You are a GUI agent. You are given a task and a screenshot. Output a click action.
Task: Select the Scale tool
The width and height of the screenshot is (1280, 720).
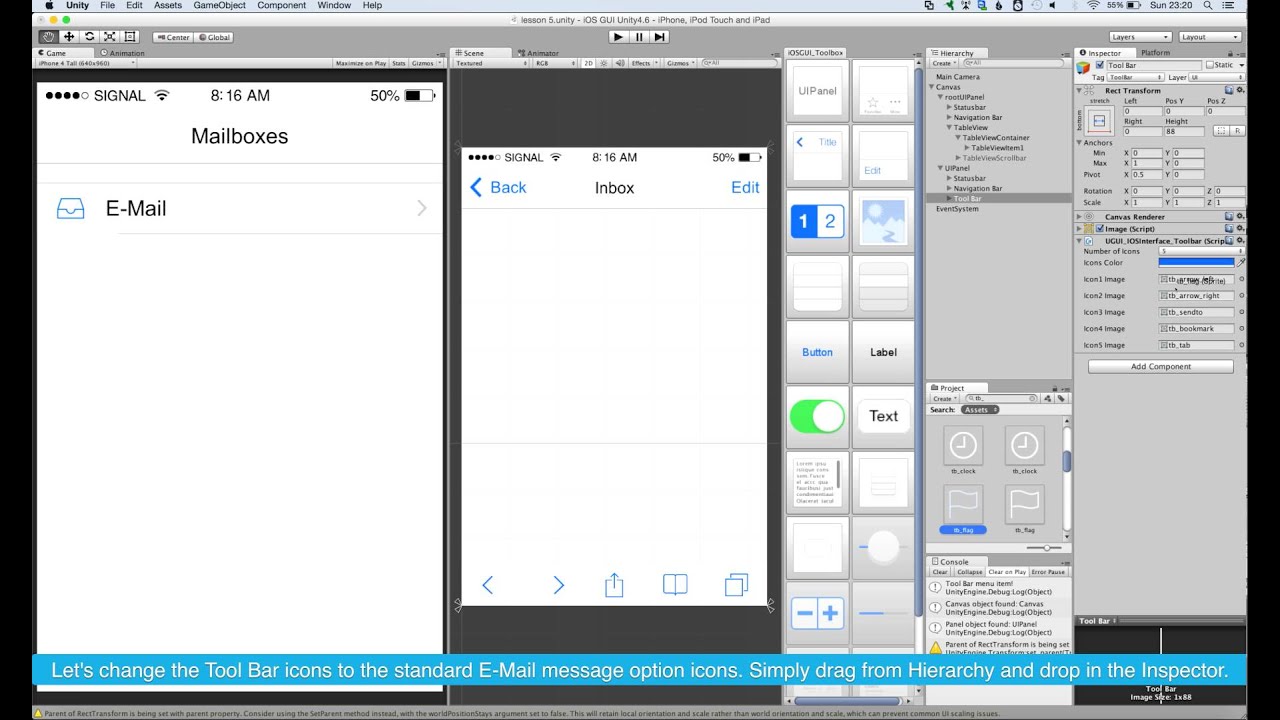[110, 37]
